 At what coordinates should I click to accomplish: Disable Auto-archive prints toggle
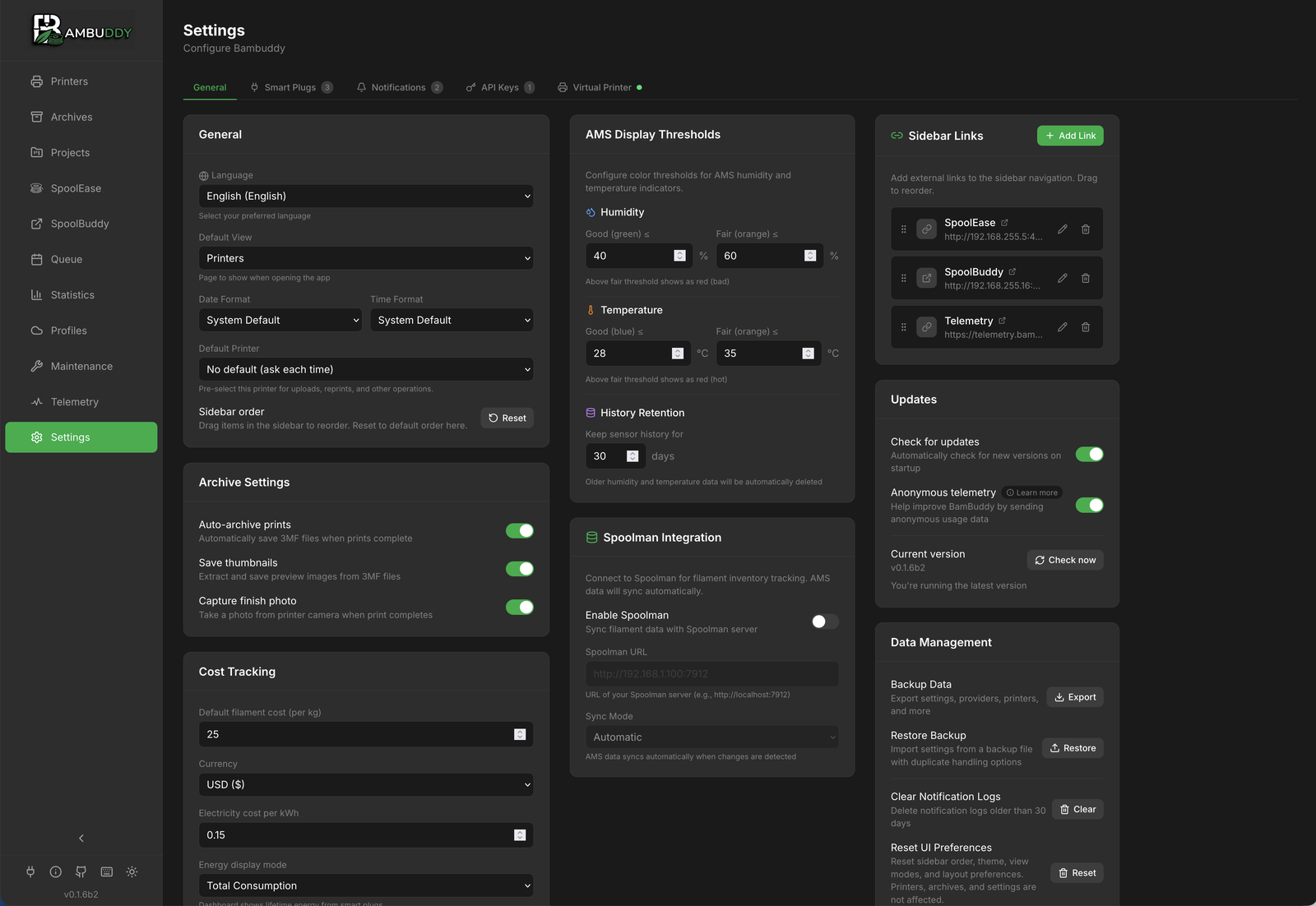[x=520, y=531]
